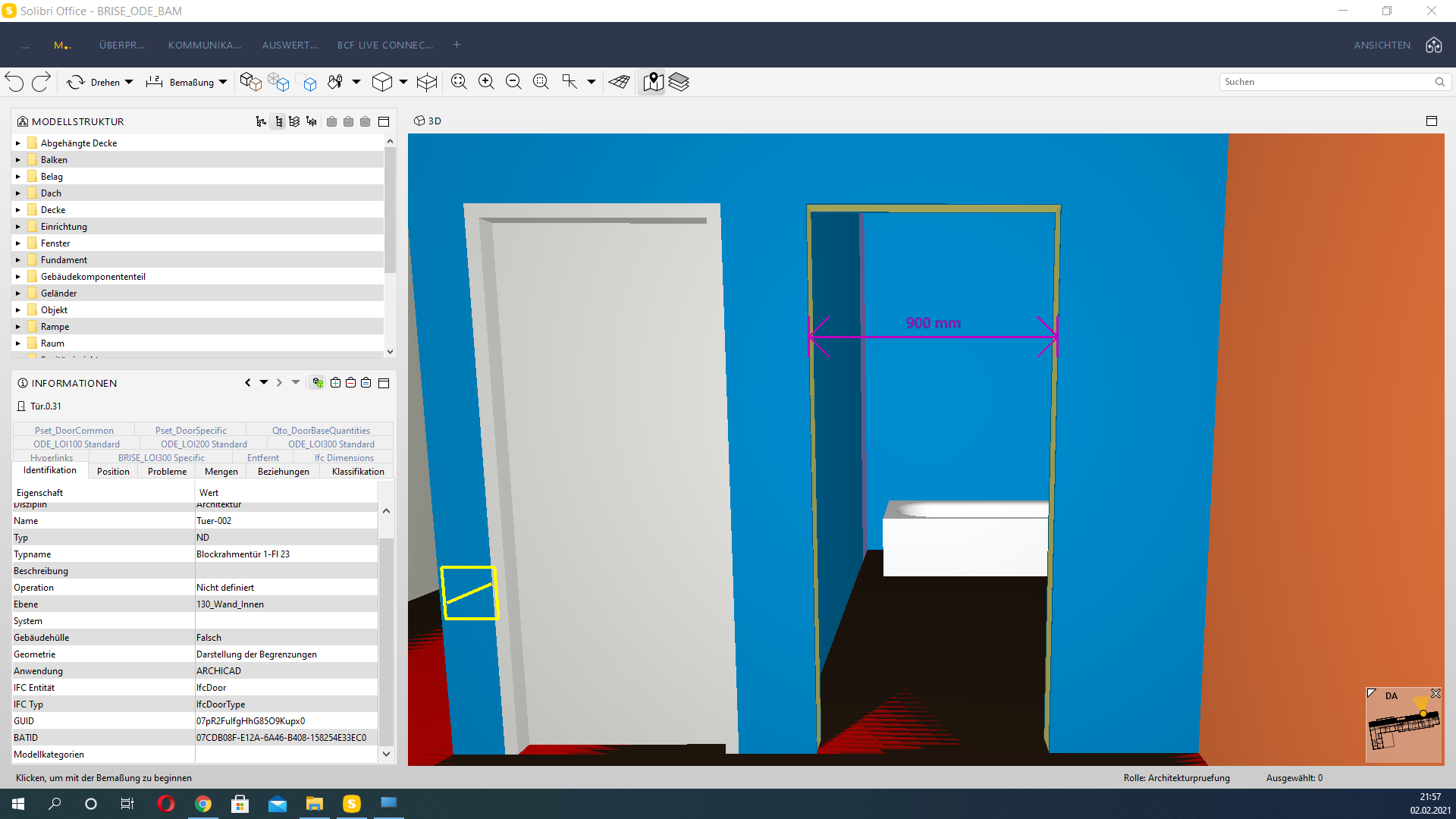The height and width of the screenshot is (819, 1456).
Task: Open the paint bucket dropdown arrow
Action: pos(356,82)
